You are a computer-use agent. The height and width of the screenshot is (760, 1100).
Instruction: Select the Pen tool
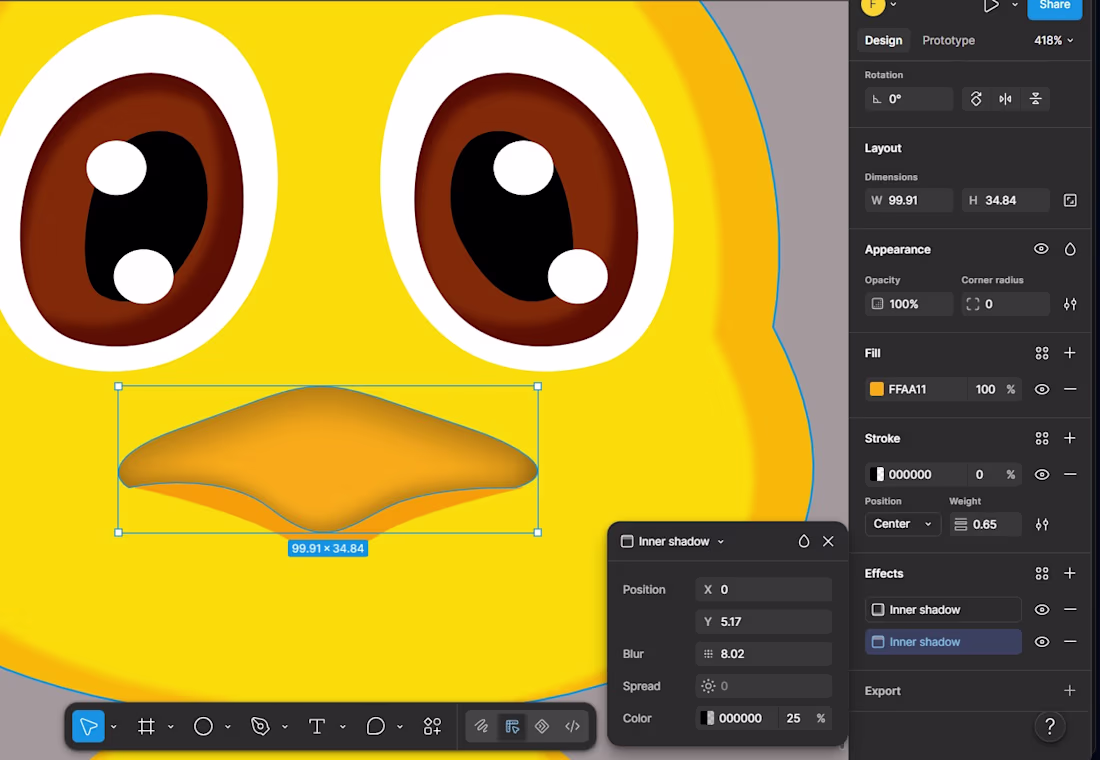pyautogui.click(x=260, y=726)
